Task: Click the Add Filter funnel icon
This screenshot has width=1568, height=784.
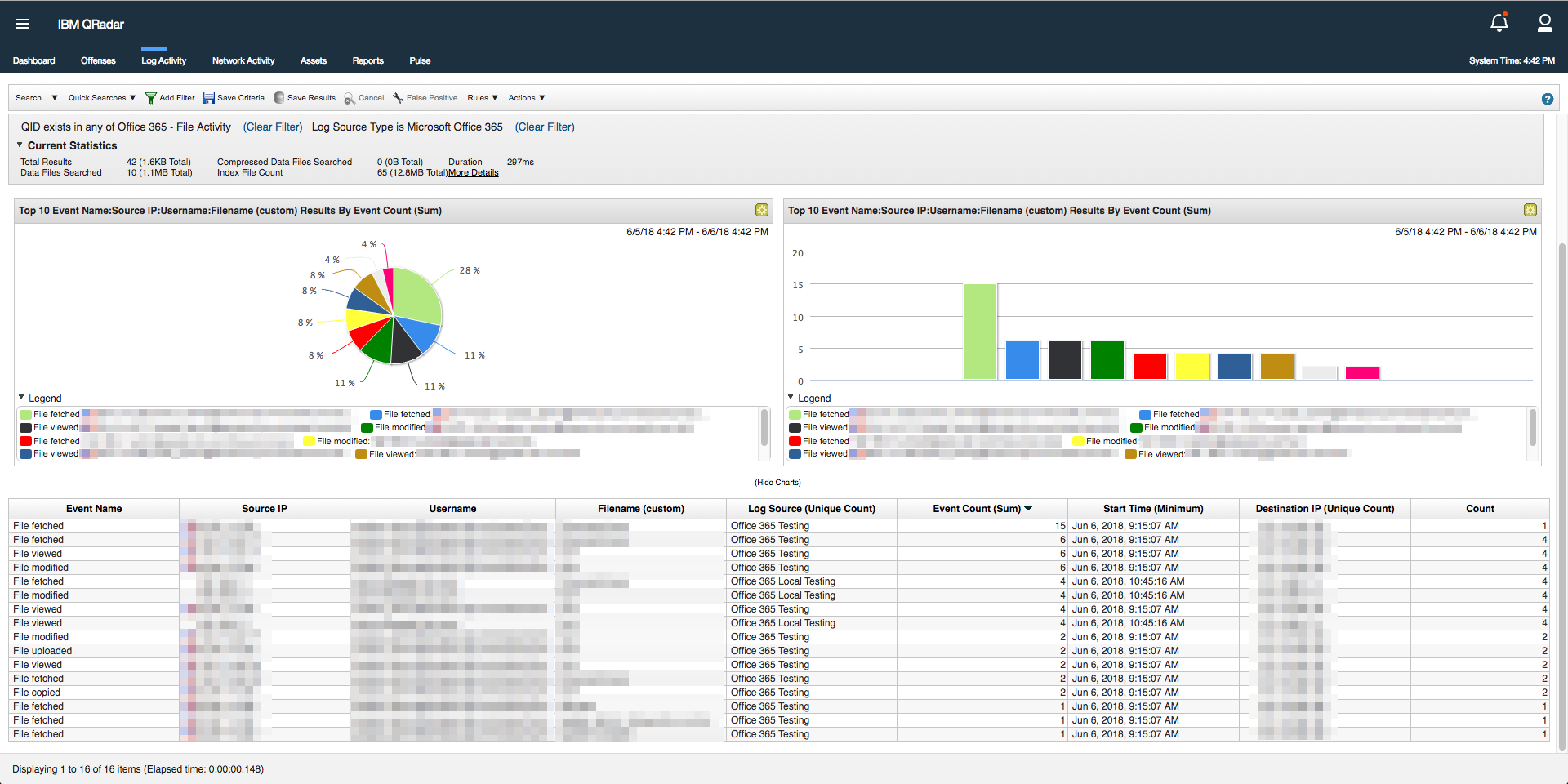Action: tap(151, 98)
